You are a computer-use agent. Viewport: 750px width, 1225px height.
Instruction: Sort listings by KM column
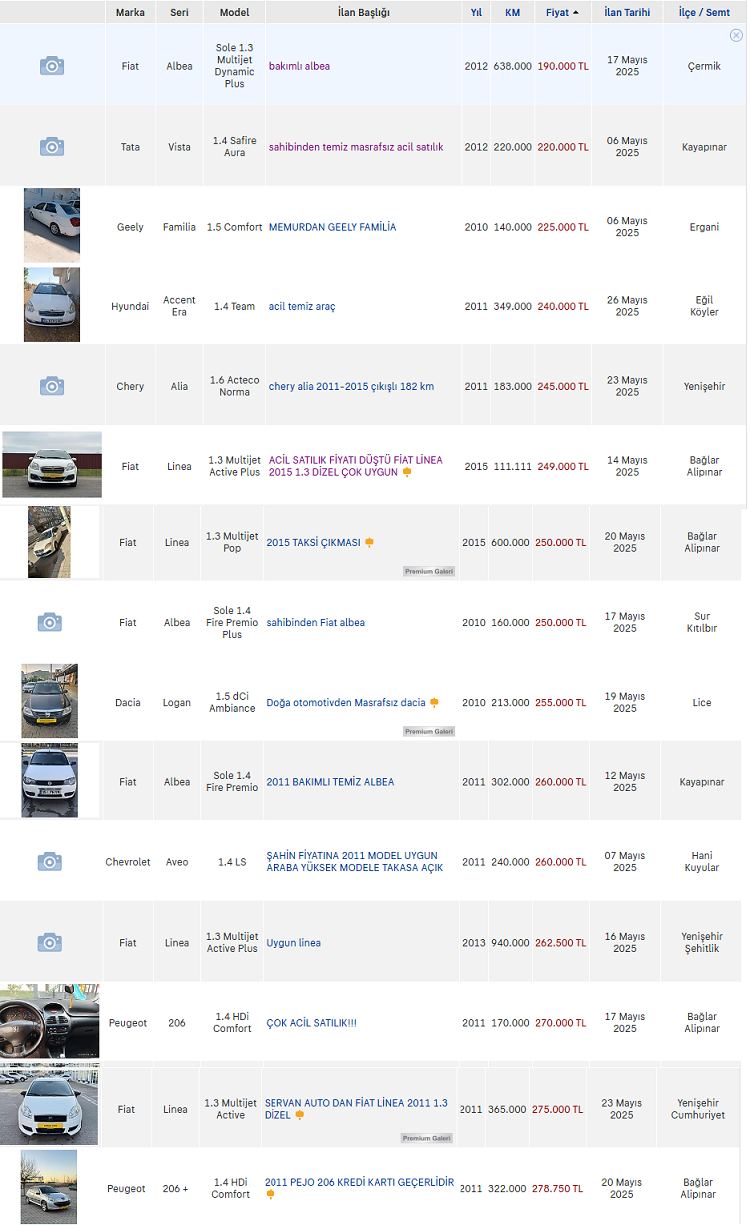[x=513, y=12]
